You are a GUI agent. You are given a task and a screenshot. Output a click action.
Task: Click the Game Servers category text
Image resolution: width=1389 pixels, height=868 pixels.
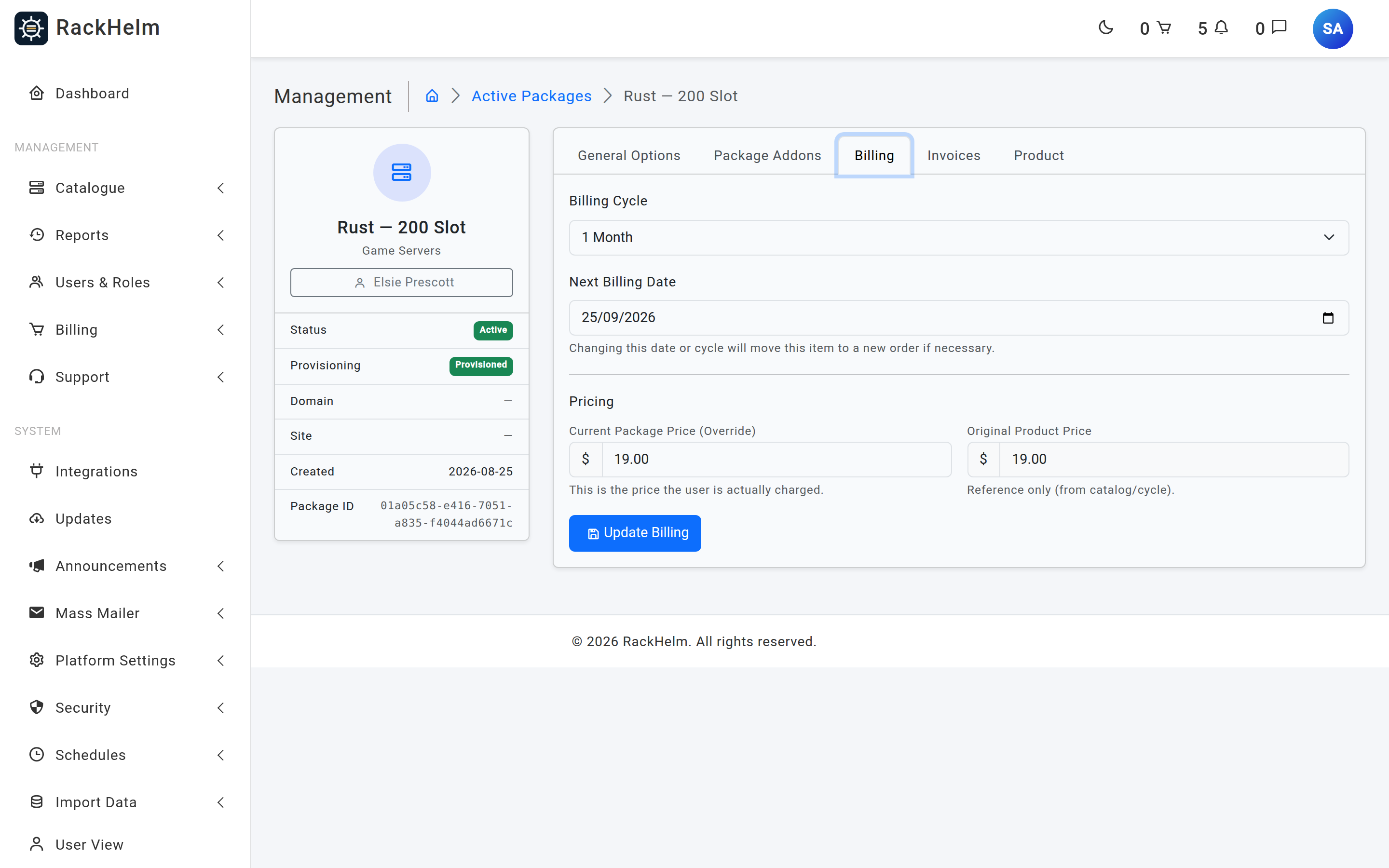[x=401, y=250]
